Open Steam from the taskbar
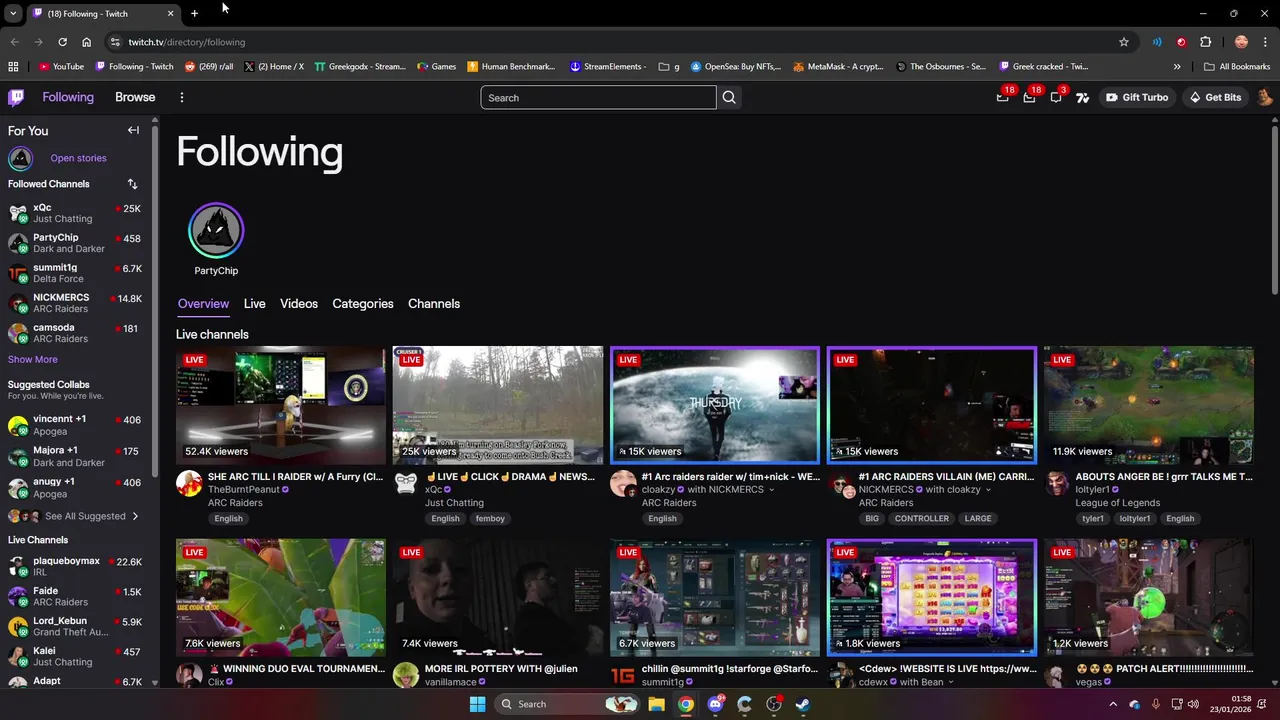 point(803,704)
